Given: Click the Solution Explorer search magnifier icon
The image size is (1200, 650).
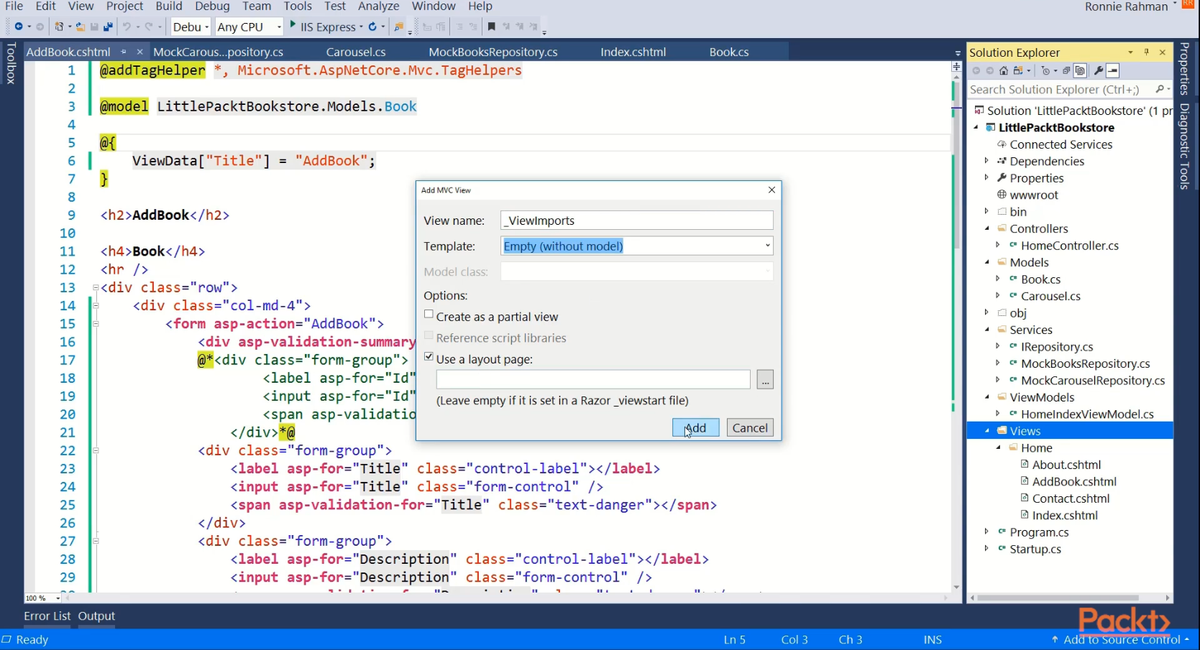Looking at the screenshot, I should click(x=1159, y=89).
